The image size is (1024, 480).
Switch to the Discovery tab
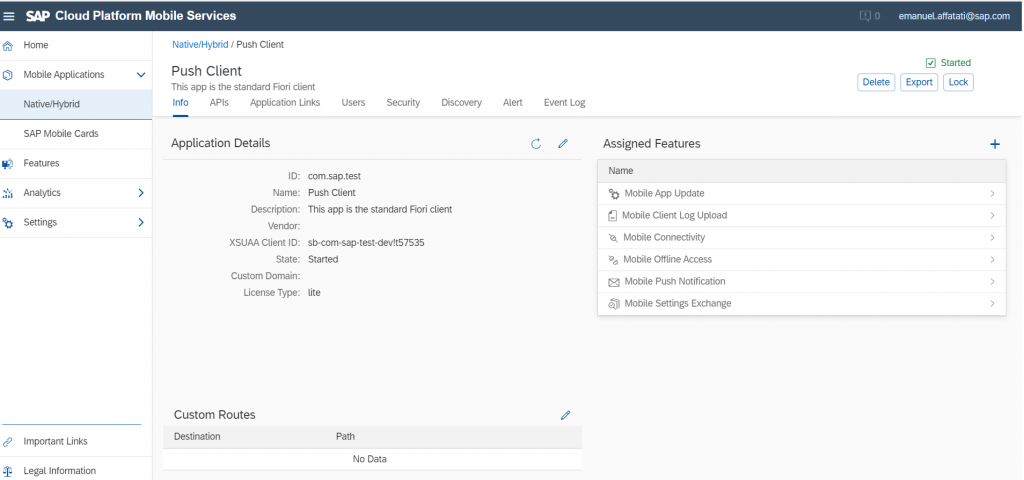pyautogui.click(x=462, y=103)
